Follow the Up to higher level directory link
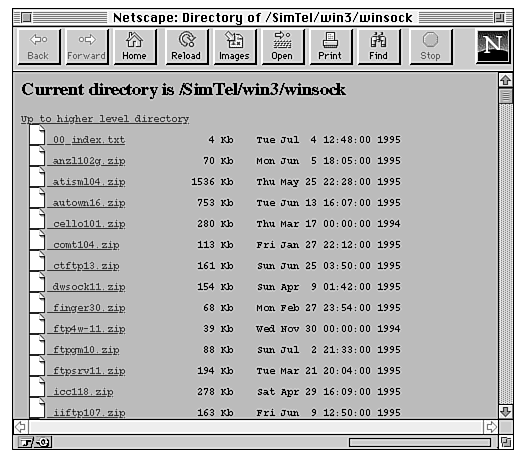This screenshot has width=525, height=457. pyautogui.click(x=105, y=119)
